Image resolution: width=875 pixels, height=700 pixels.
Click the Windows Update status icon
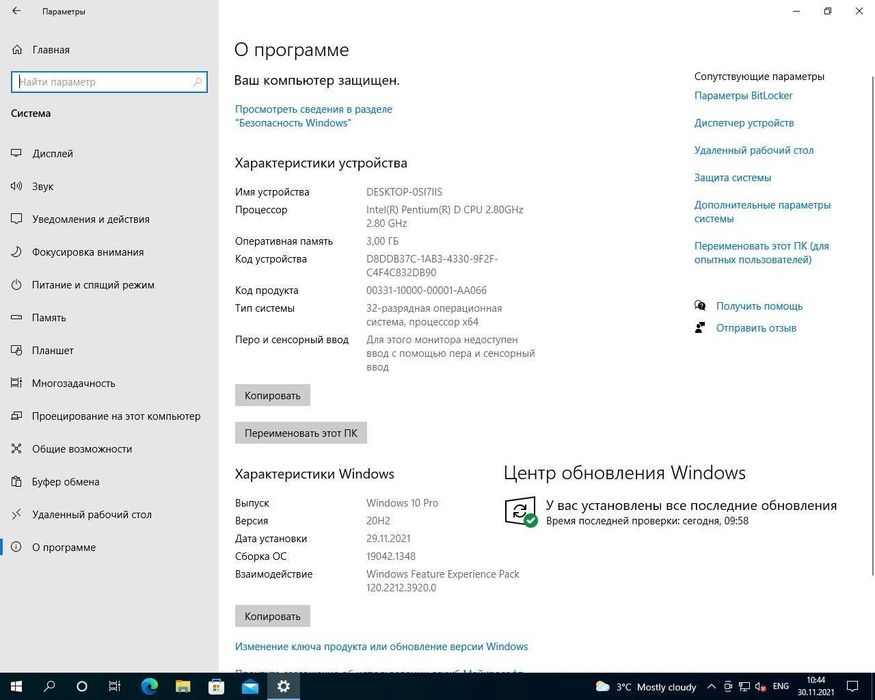click(521, 511)
